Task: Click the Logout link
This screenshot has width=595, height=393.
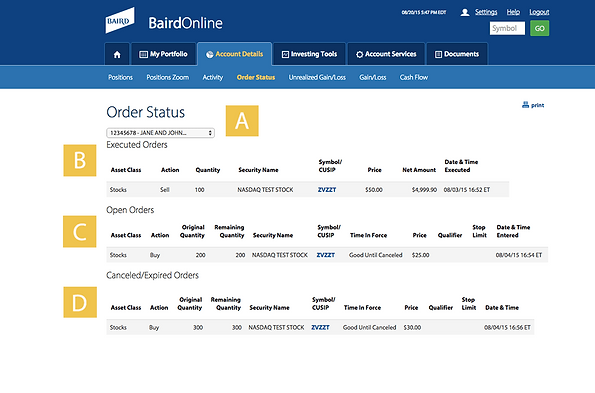Action: [x=539, y=12]
